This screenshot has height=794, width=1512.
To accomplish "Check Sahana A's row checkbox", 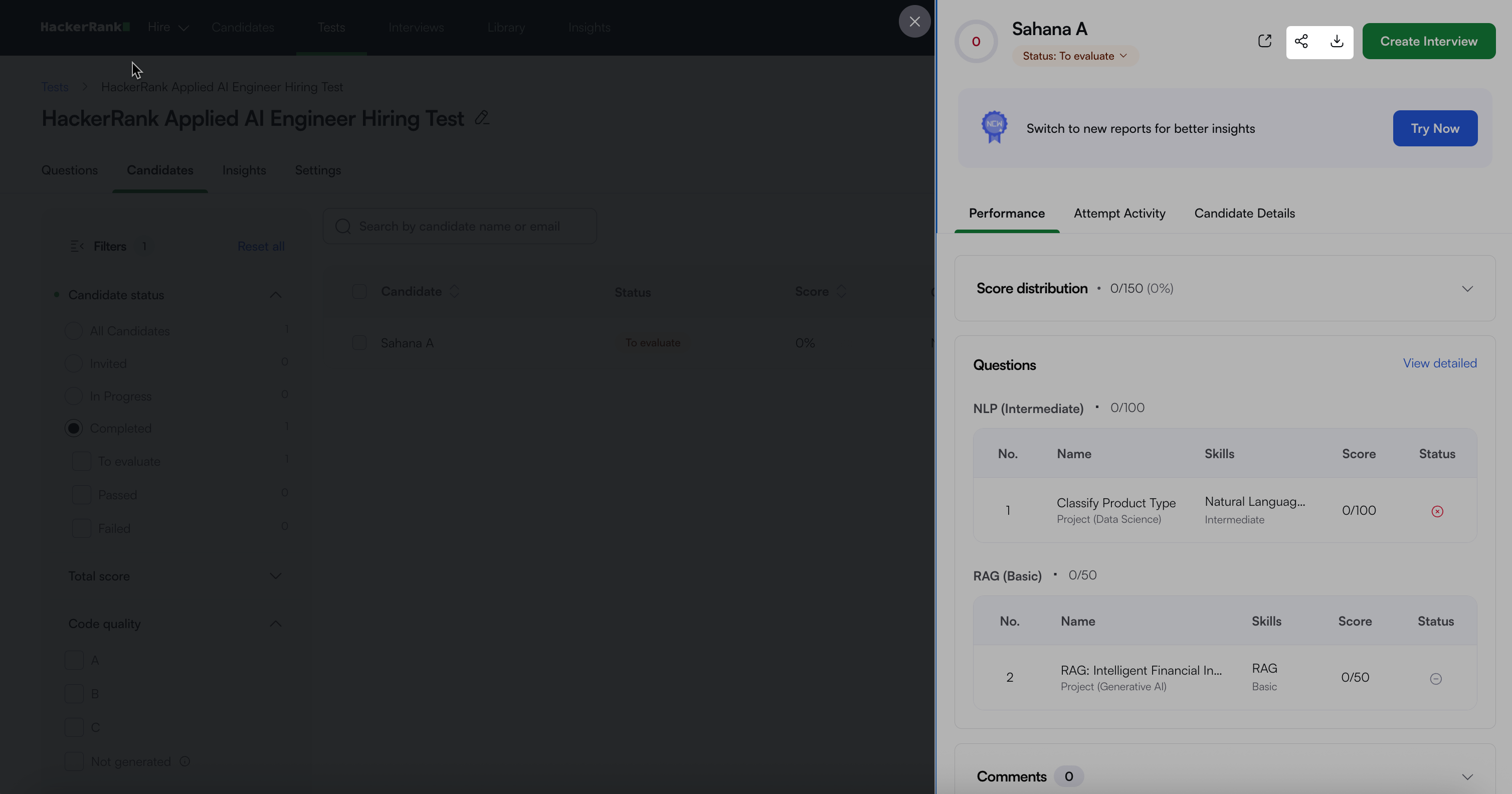I will click(359, 343).
